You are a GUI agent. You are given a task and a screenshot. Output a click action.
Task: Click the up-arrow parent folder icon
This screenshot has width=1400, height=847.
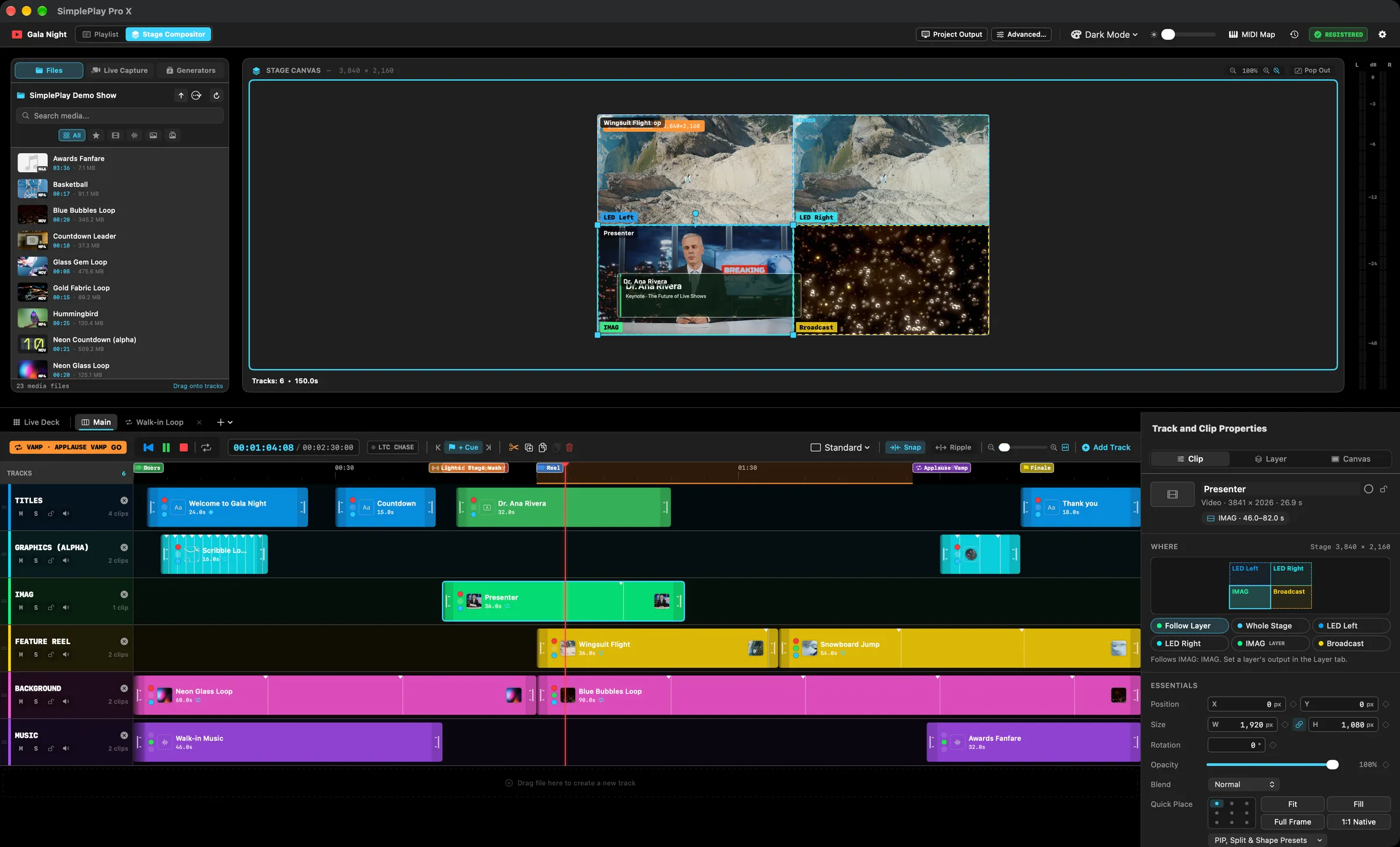[181, 96]
